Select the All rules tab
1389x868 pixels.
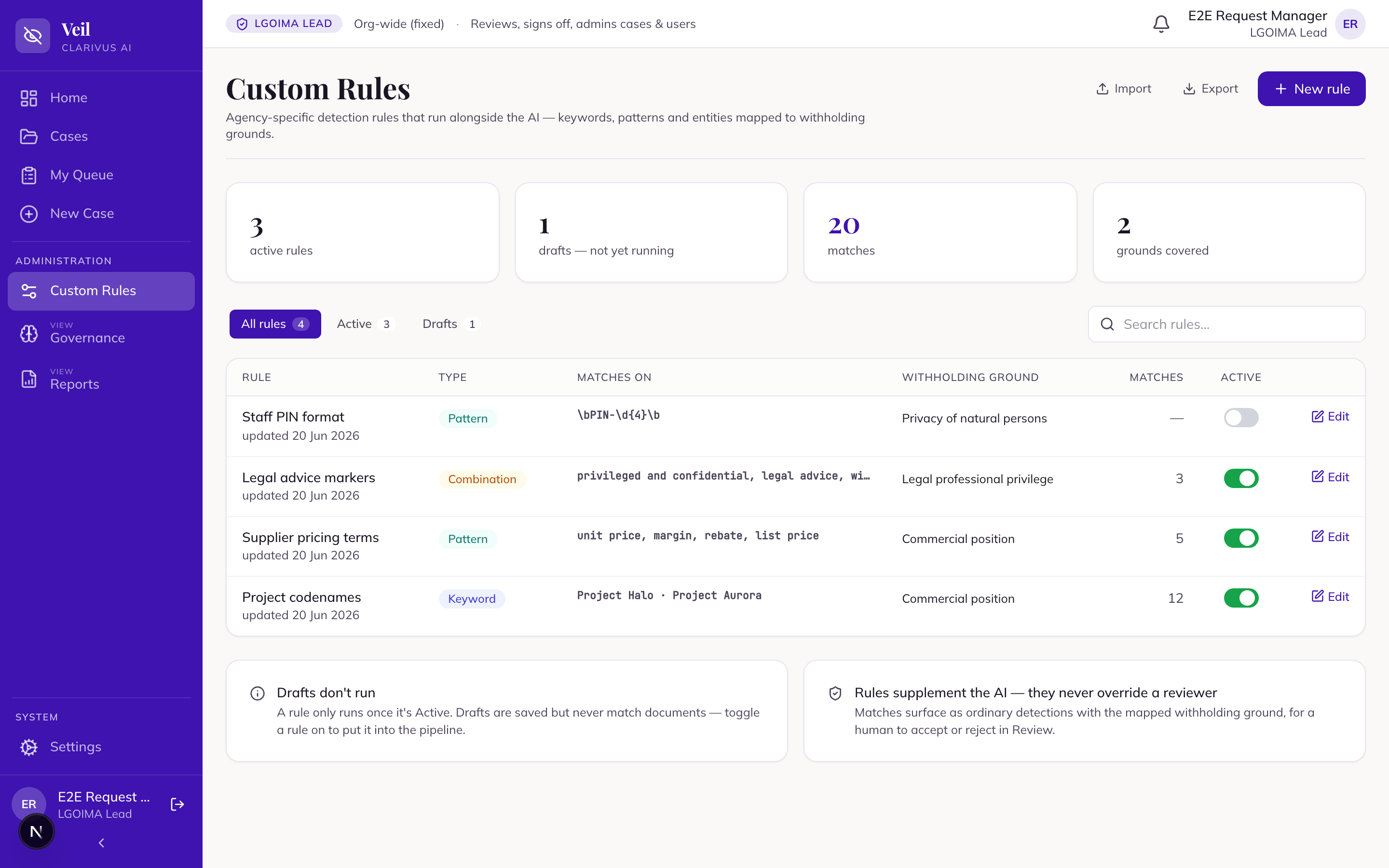click(275, 324)
